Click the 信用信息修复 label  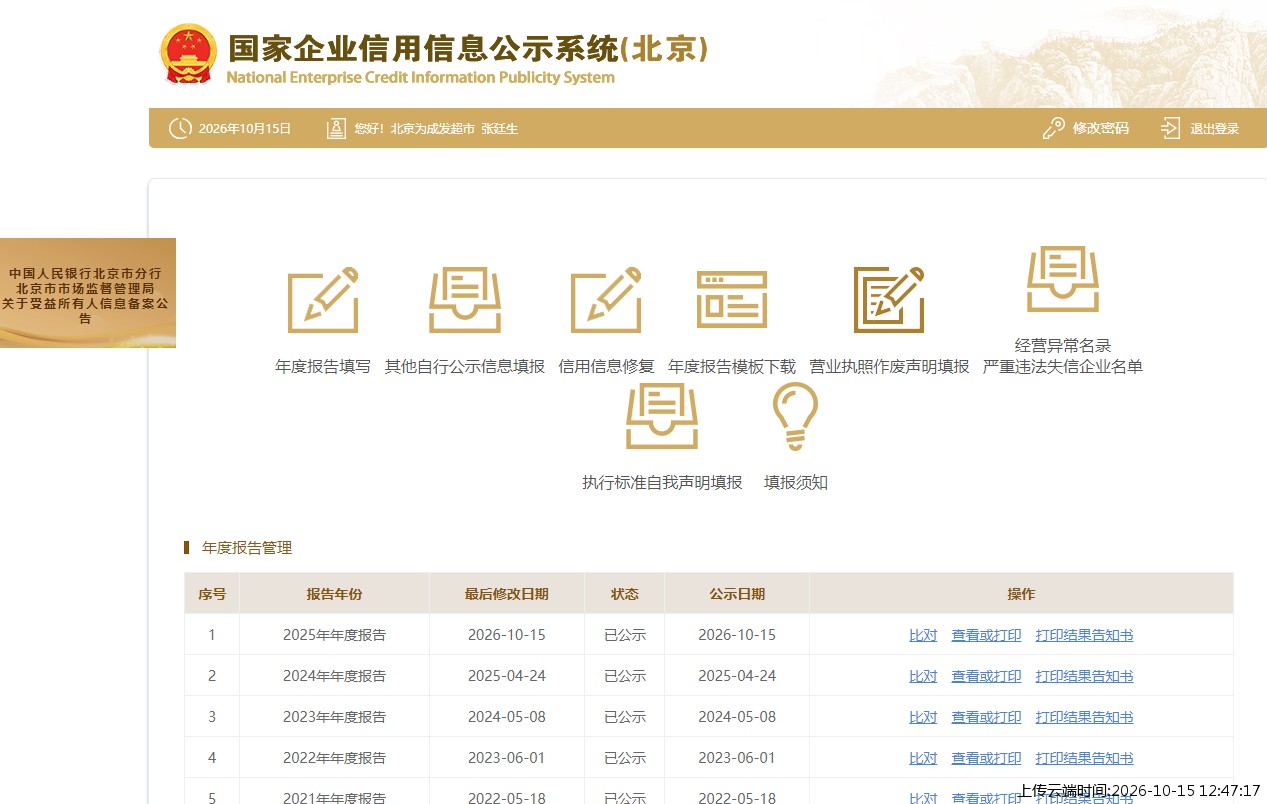point(606,367)
